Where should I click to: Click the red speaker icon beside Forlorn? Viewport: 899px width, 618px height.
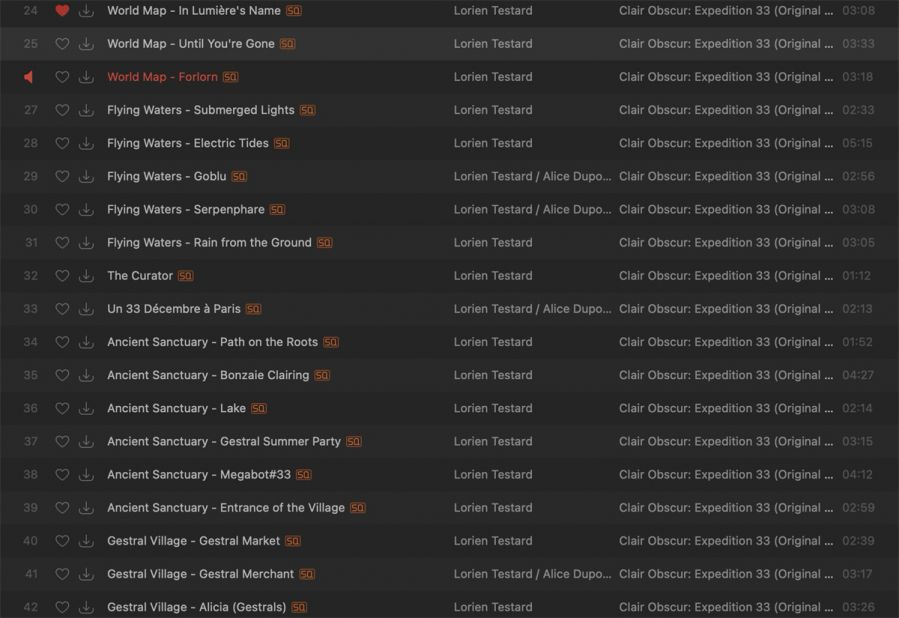[29, 77]
